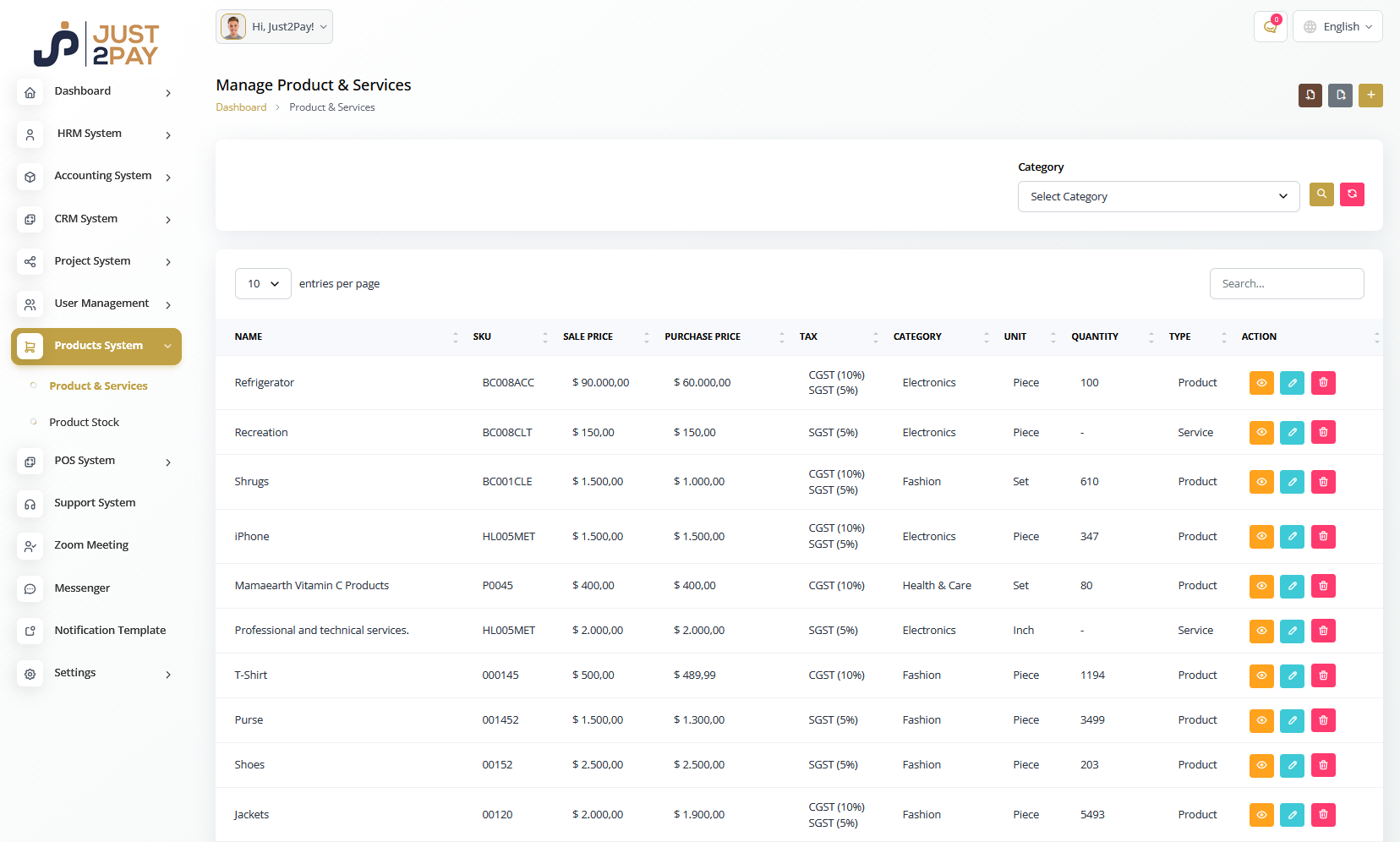Delete the iPhone product row
This screenshot has width=1400, height=842.
coord(1323,537)
